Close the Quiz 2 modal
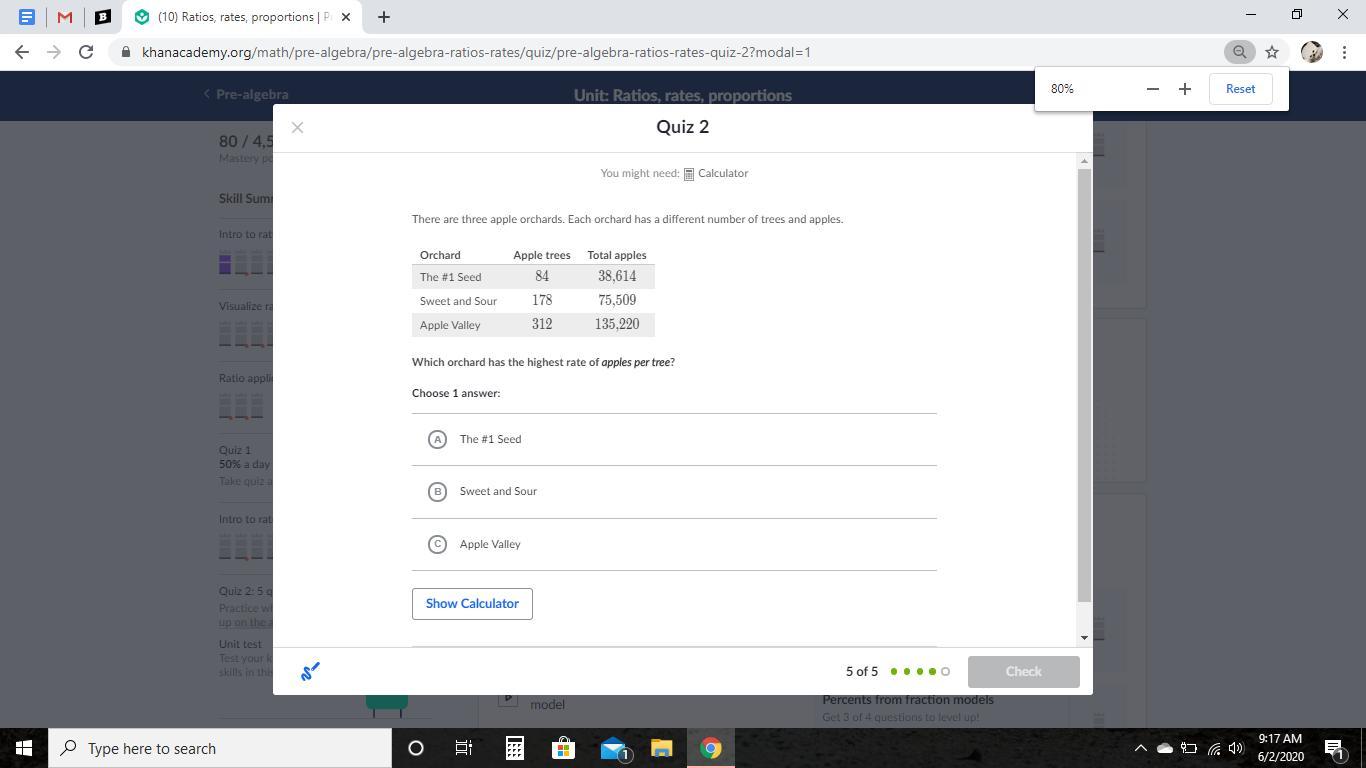The width and height of the screenshot is (1366, 768). point(297,127)
